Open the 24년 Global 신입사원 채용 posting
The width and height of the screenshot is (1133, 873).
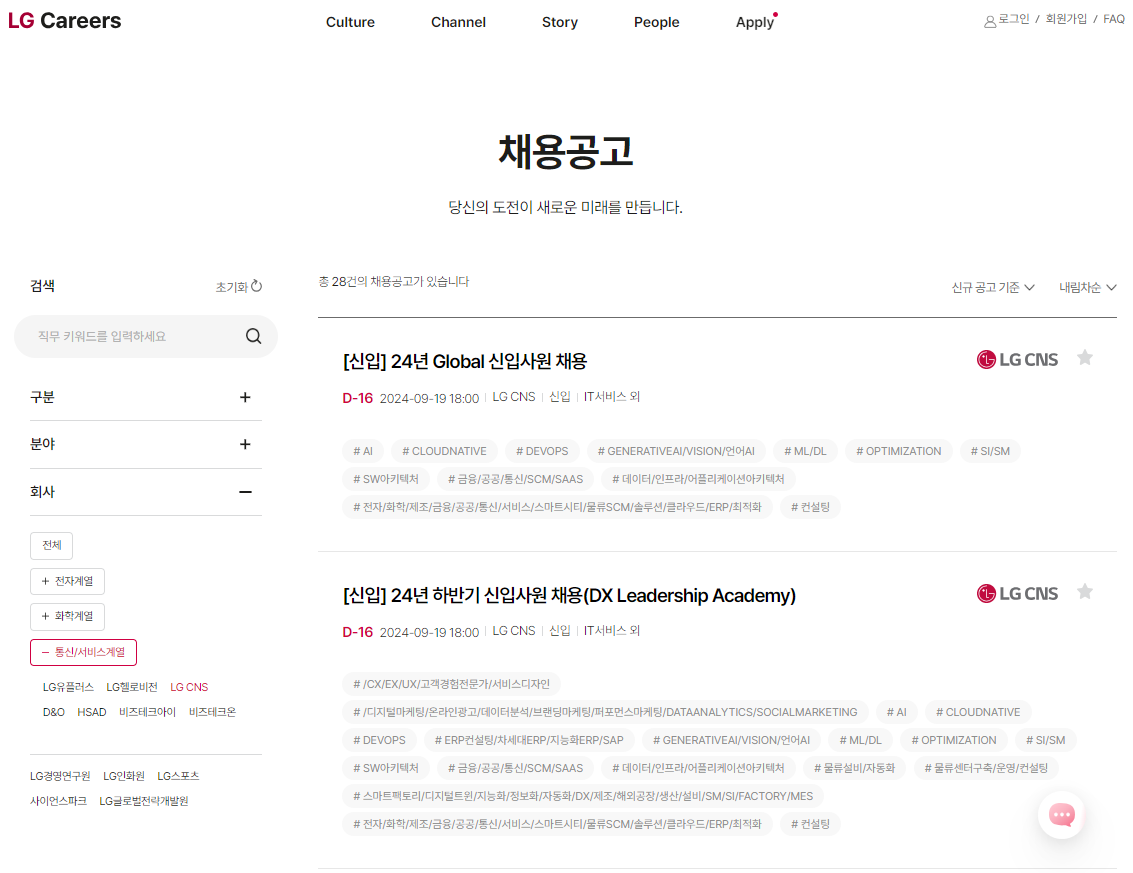pyautogui.click(x=465, y=361)
